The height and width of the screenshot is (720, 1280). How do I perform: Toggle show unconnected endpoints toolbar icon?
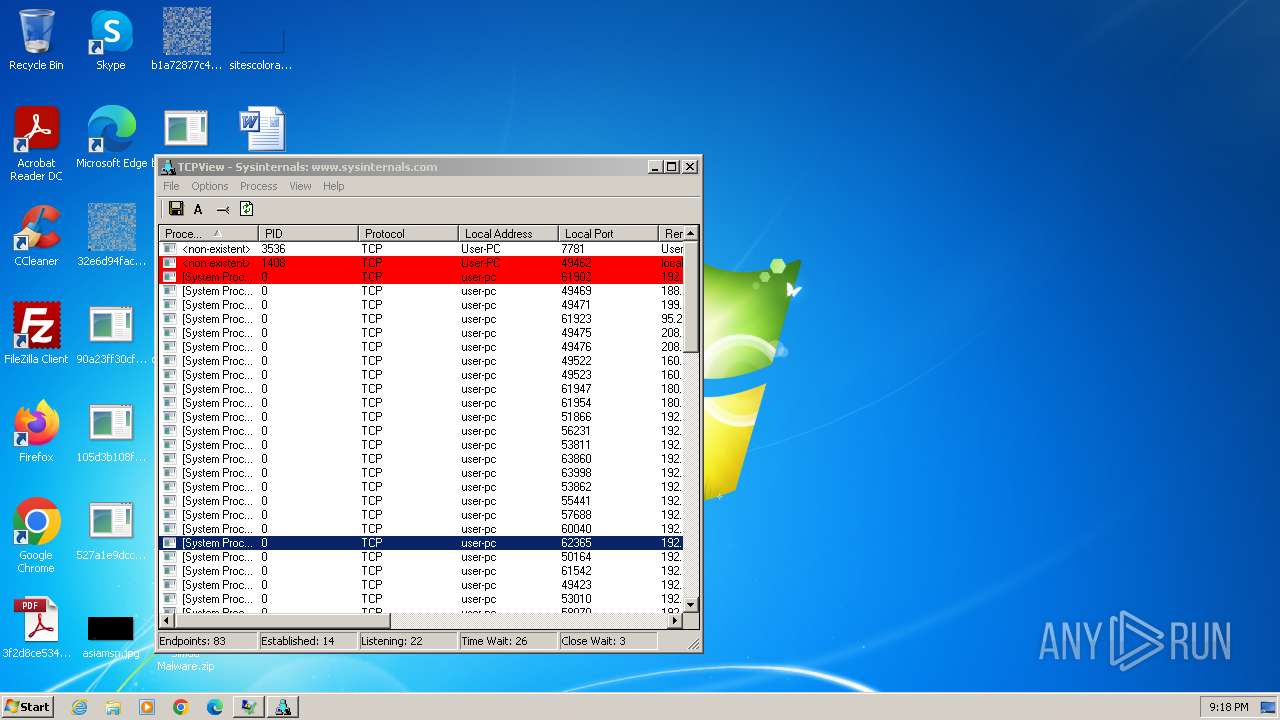click(223, 209)
